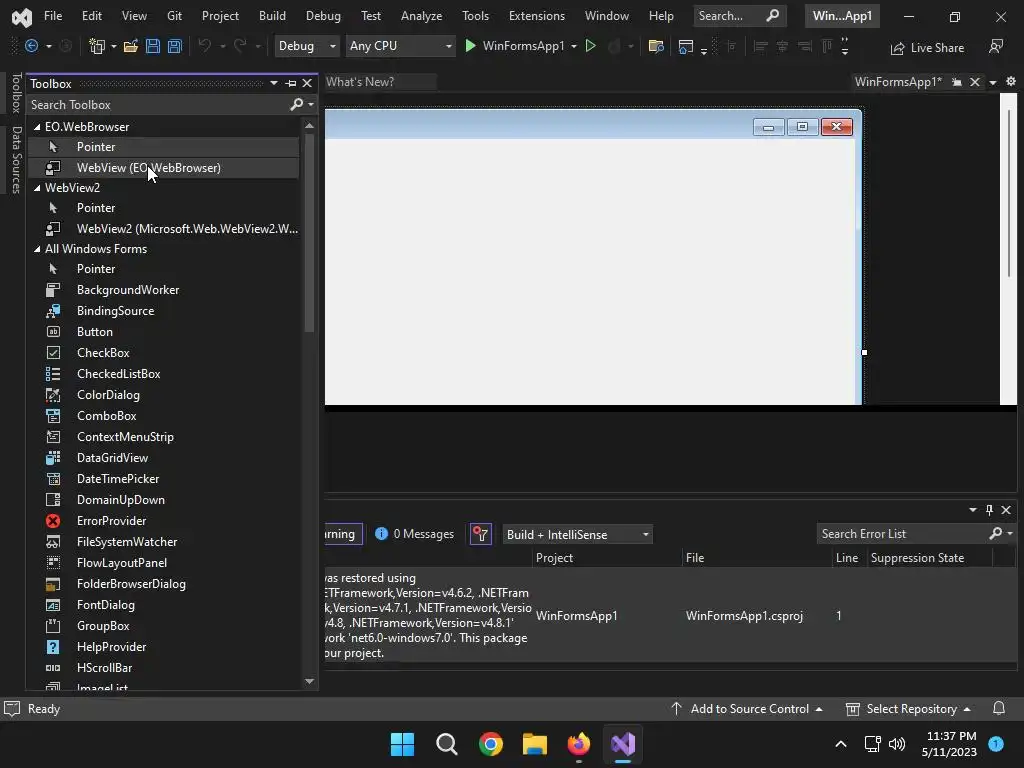Select WebView2 (Microsoft.Web.WebView2) control

click(x=163, y=229)
